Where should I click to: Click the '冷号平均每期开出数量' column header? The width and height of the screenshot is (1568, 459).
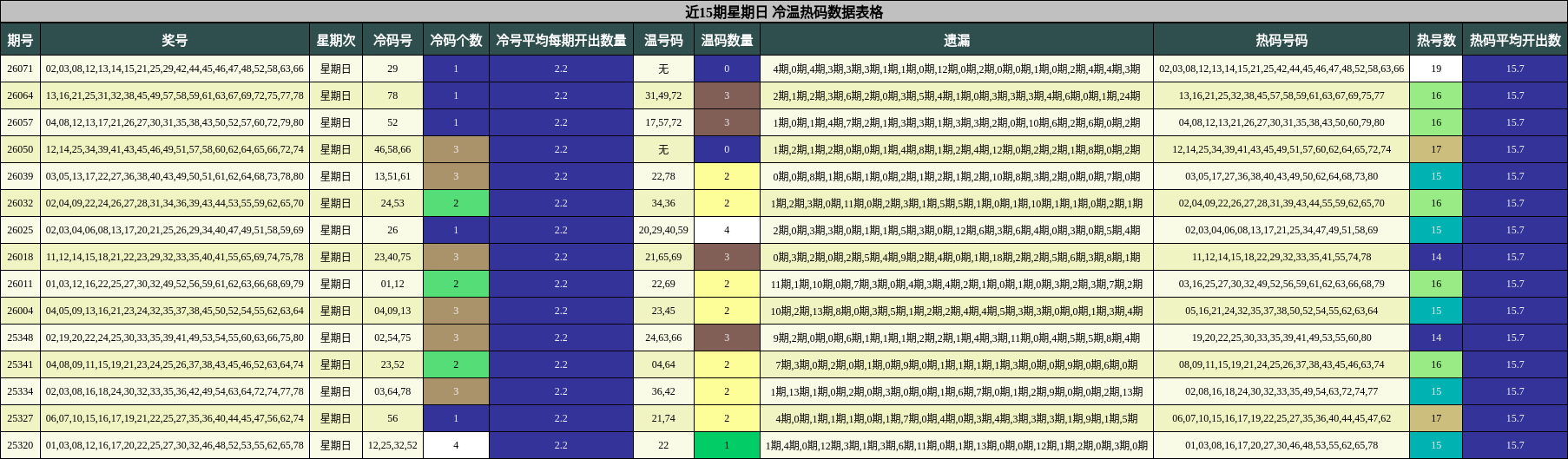[x=561, y=40]
